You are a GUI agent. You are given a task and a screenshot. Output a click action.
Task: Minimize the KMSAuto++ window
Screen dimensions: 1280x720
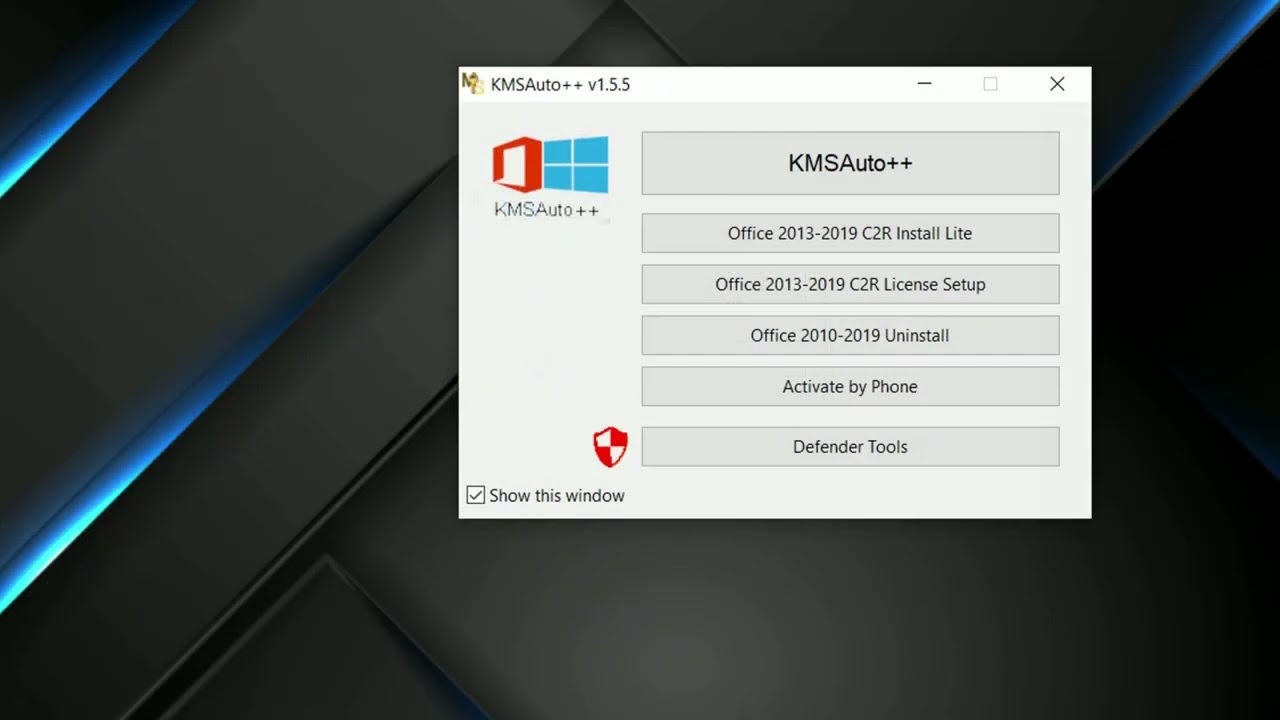coord(925,84)
